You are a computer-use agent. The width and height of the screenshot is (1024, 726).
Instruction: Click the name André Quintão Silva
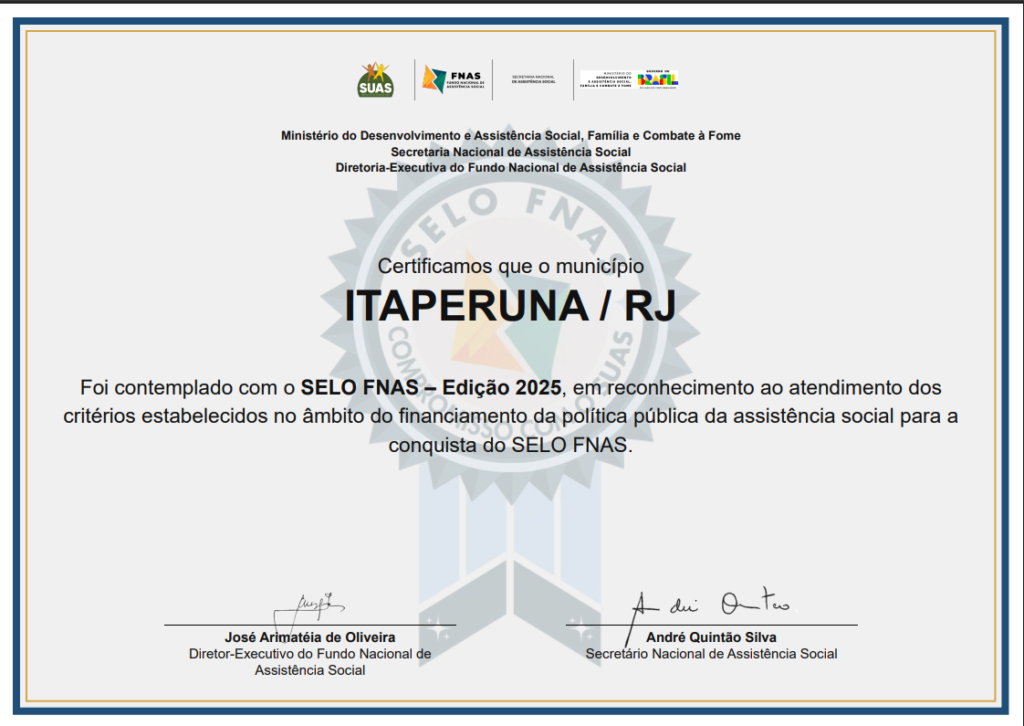click(711, 637)
